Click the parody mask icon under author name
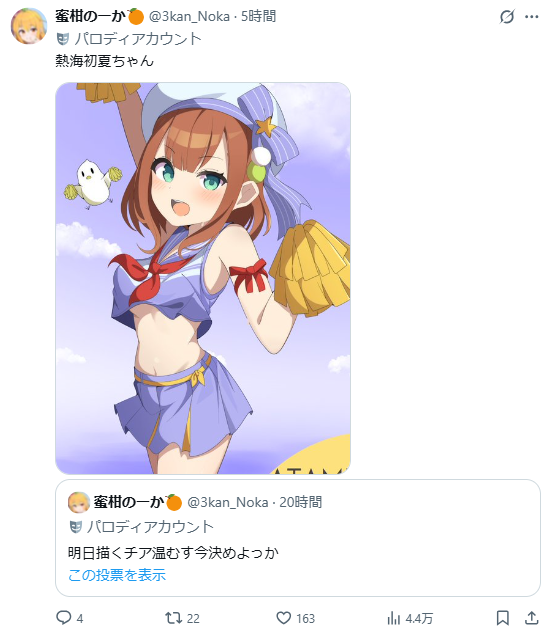Image resolution: width=548 pixels, height=638 pixels. coord(62,39)
